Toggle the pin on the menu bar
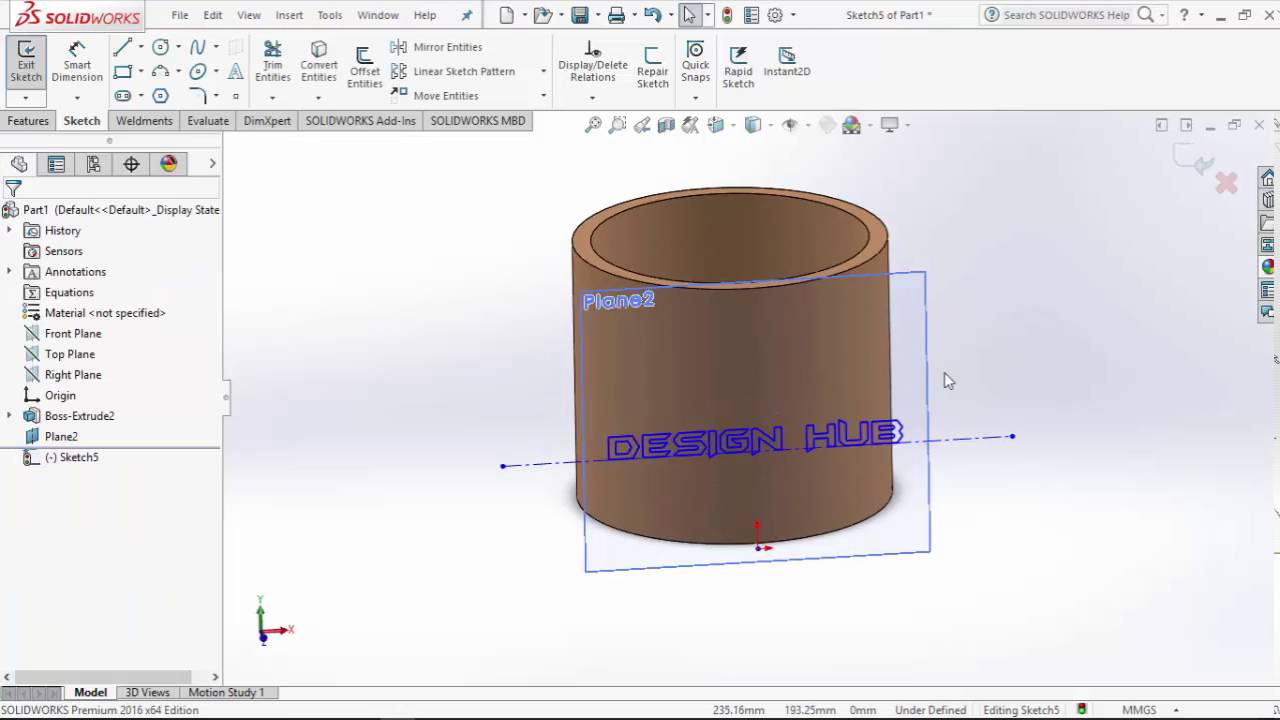Image resolution: width=1280 pixels, height=720 pixels. (467, 15)
